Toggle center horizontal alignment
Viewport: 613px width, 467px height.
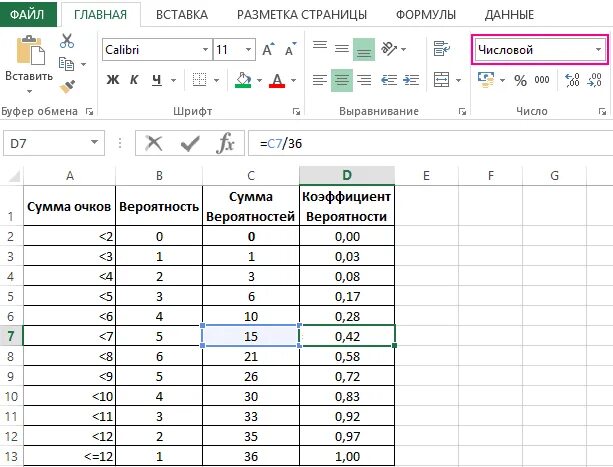point(342,80)
